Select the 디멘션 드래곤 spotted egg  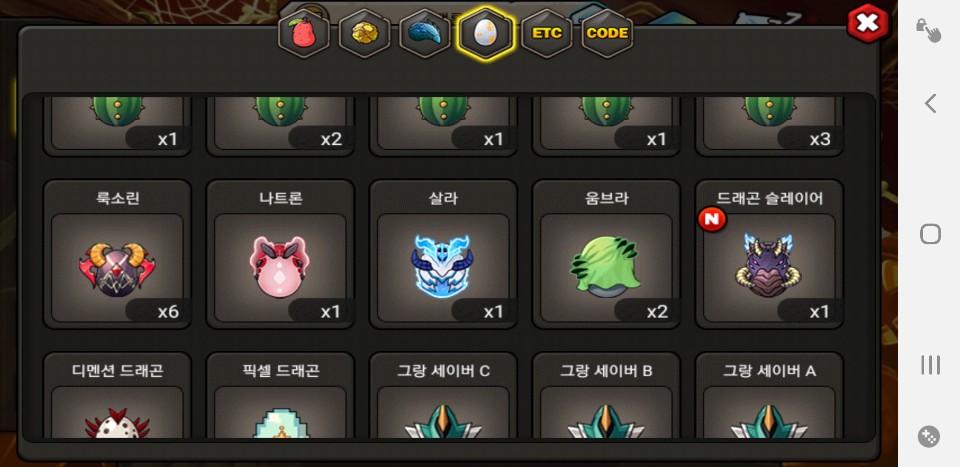[117, 395]
